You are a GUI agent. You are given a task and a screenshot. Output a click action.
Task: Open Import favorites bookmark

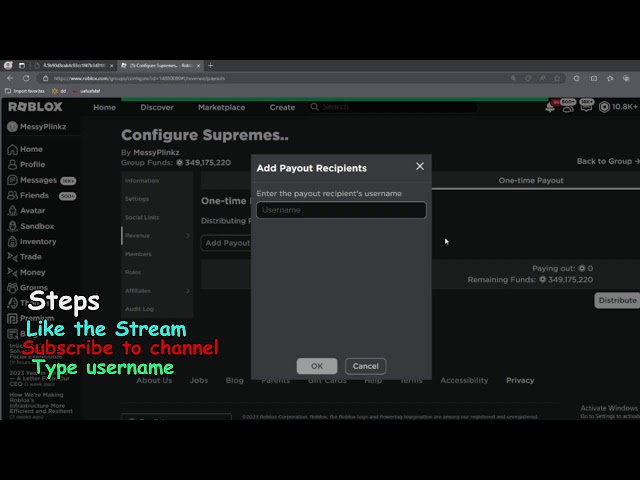25,91
